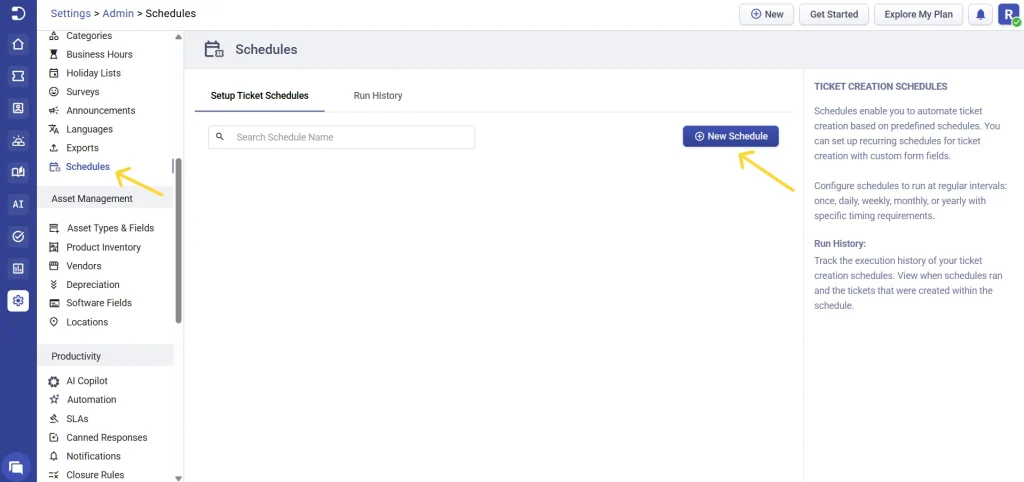Open the tickets icon in left rail
The height and width of the screenshot is (482, 1024).
(18, 76)
